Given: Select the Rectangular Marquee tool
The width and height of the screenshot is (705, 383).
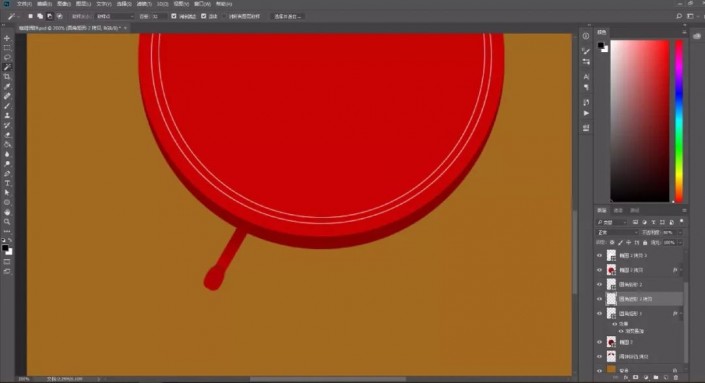Looking at the screenshot, I should click(x=7, y=48).
